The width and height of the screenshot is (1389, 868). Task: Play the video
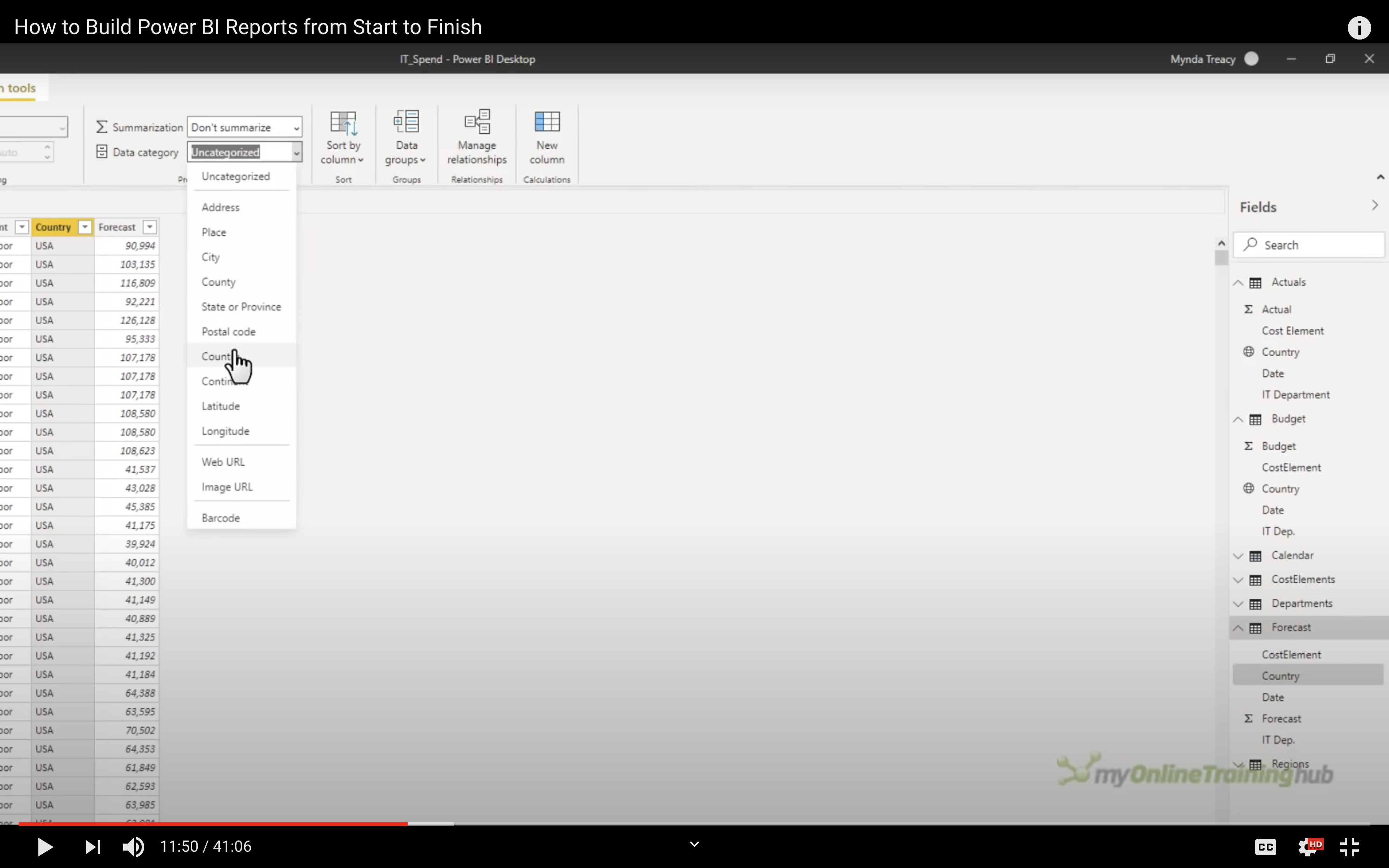[x=45, y=846]
